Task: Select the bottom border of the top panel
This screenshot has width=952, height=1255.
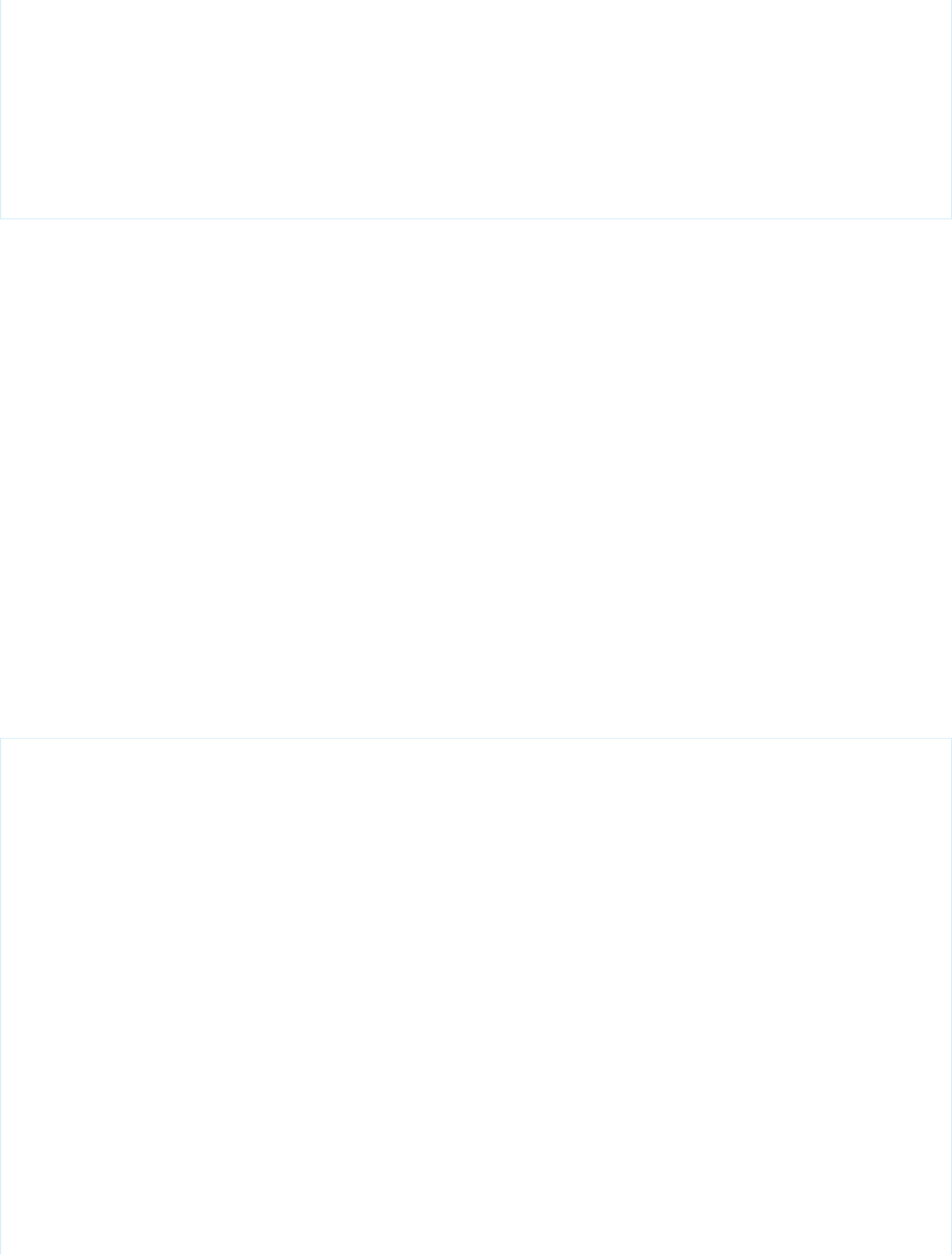Action: 476,218
